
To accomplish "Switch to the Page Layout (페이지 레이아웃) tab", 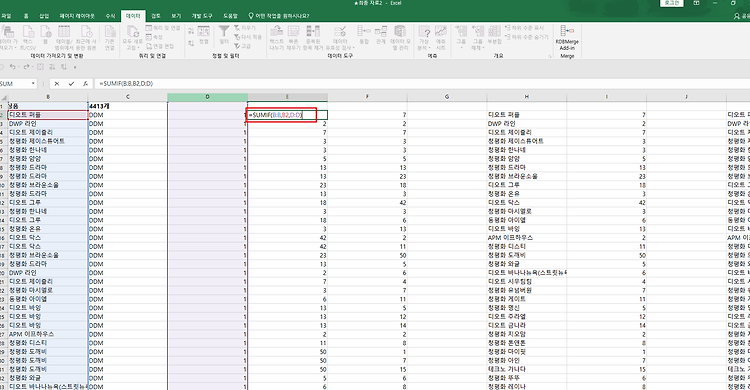I will [x=77, y=16].
